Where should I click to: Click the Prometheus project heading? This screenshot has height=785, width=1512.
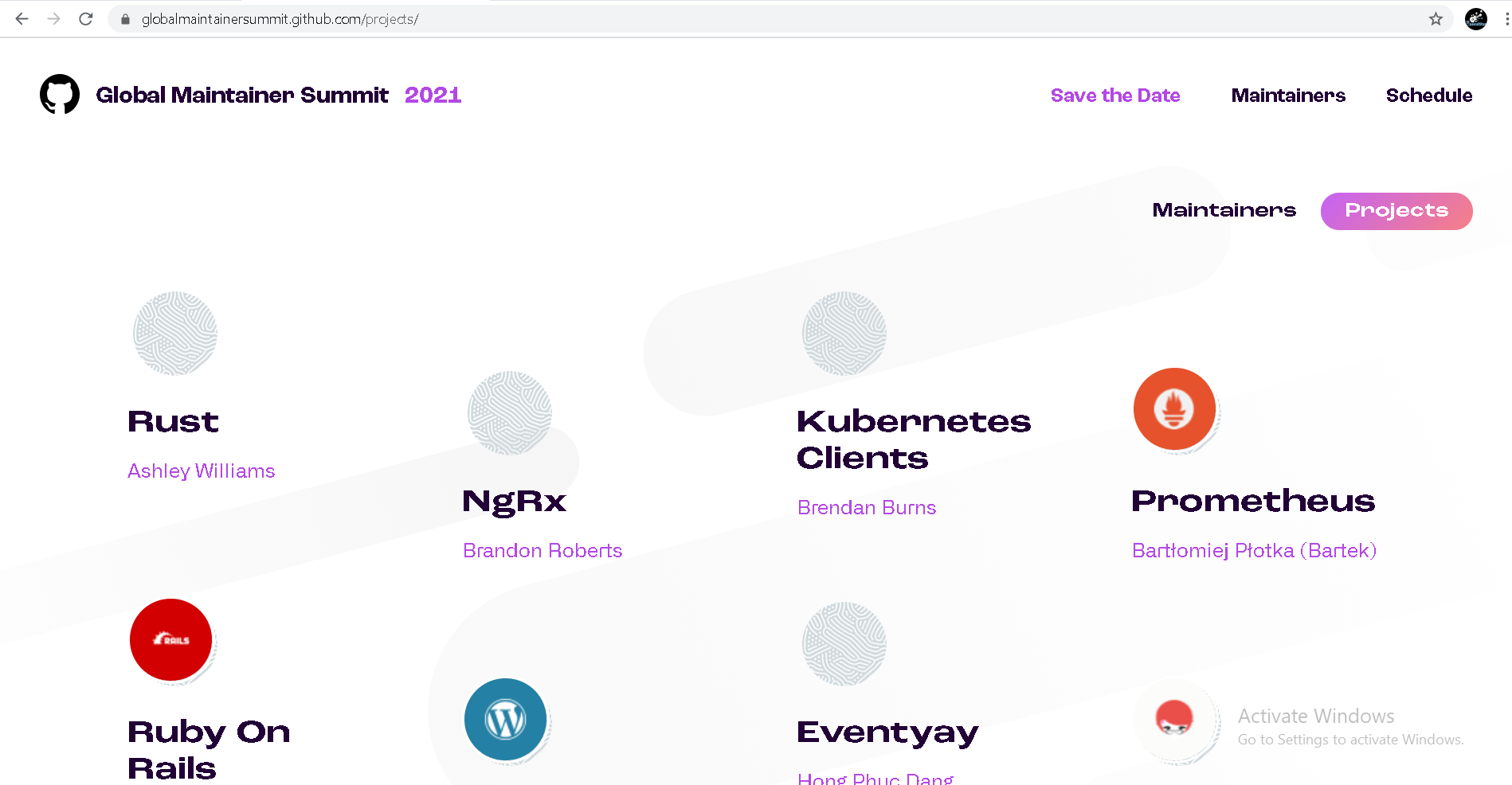click(x=1253, y=501)
